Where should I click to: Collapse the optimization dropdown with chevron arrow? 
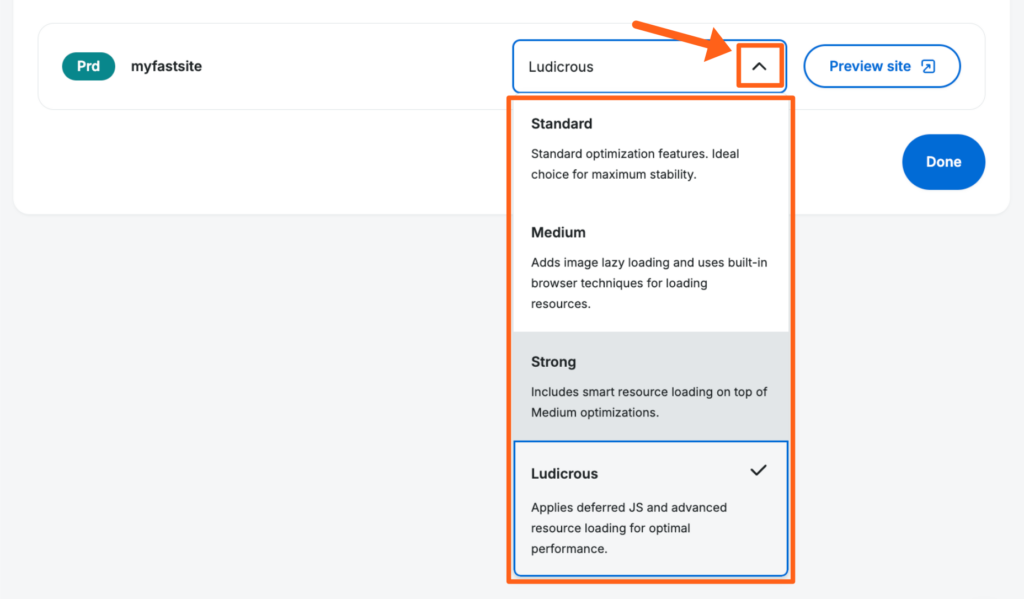tap(759, 67)
